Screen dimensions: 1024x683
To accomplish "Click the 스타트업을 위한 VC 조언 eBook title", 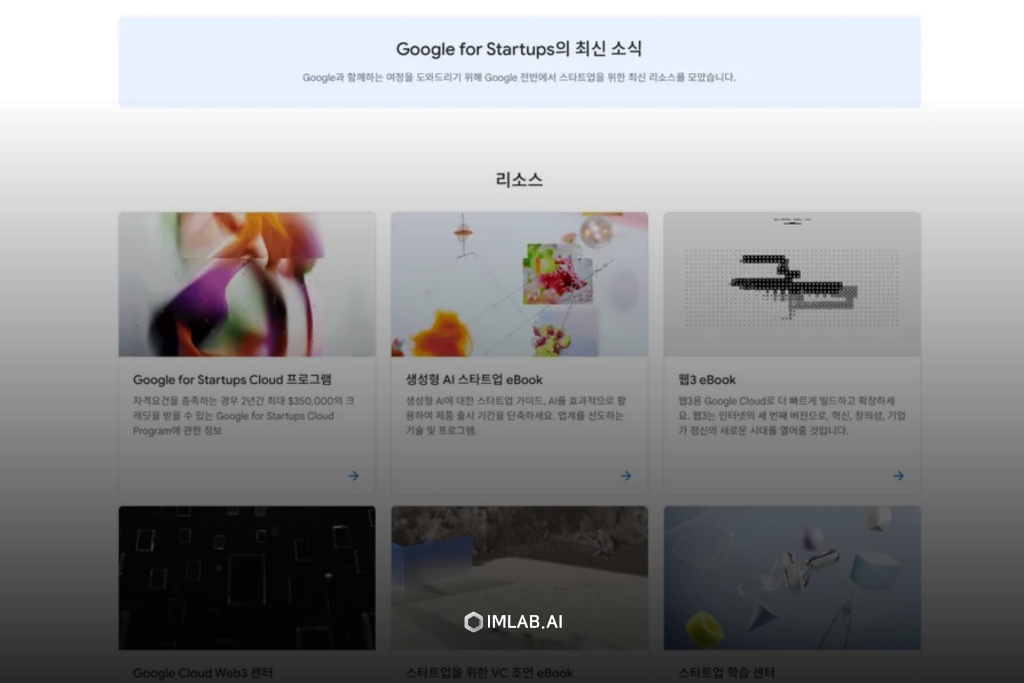I will 489,673.
